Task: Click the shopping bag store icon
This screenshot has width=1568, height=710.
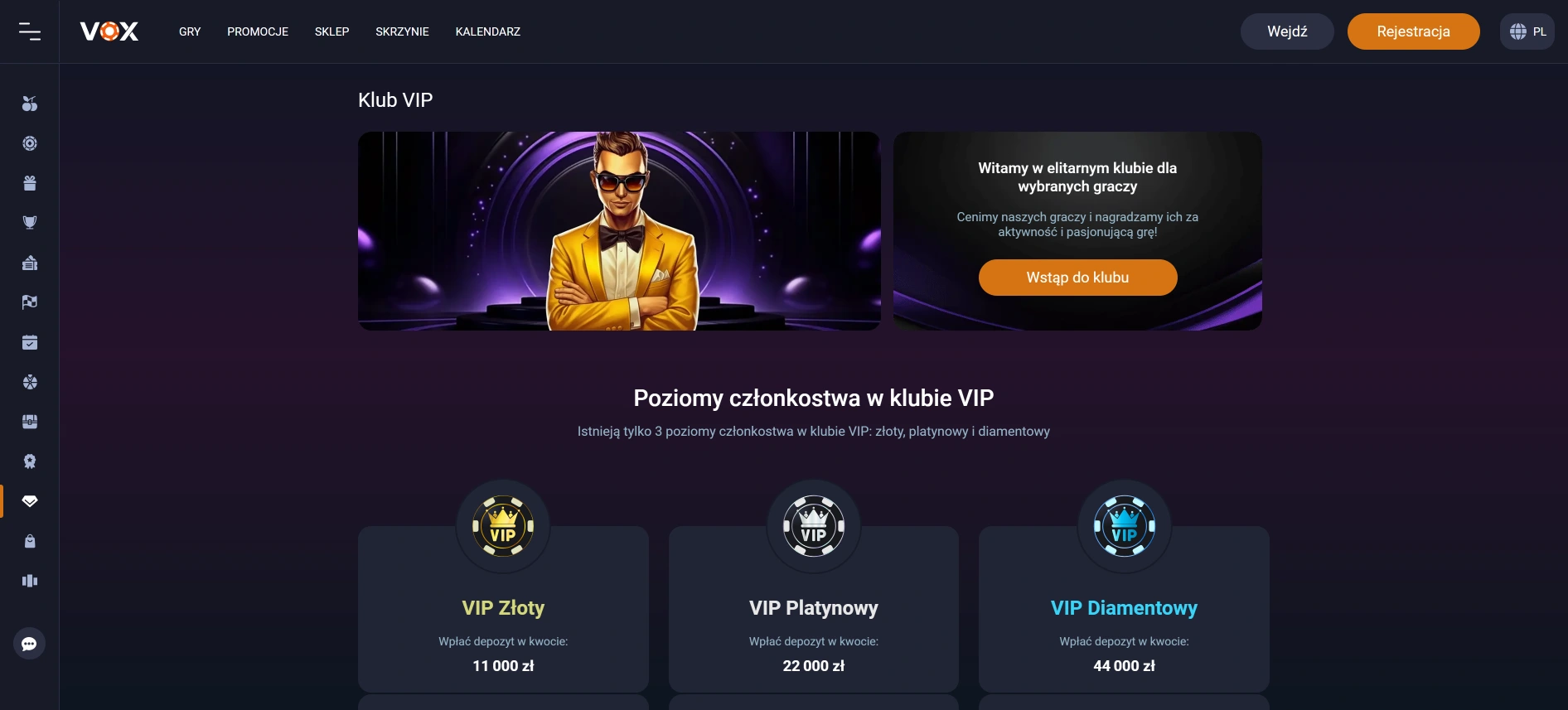Action: point(30,540)
